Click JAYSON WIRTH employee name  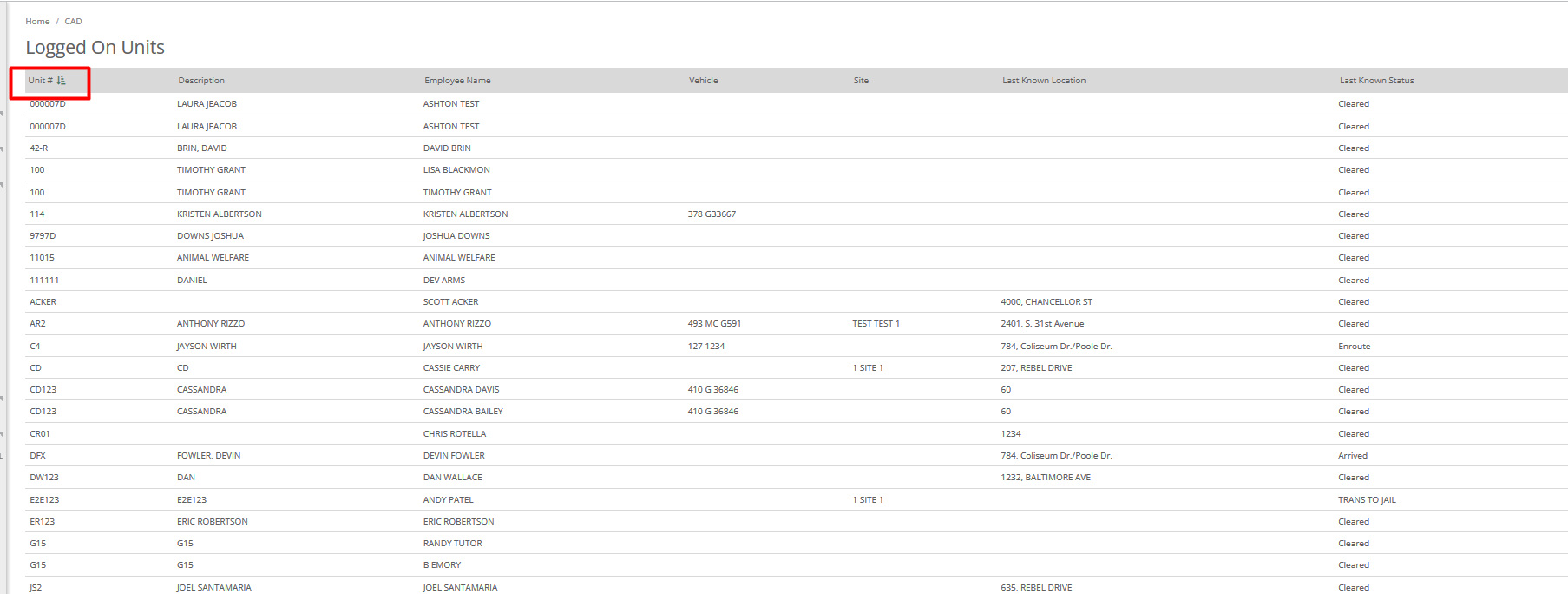(453, 346)
